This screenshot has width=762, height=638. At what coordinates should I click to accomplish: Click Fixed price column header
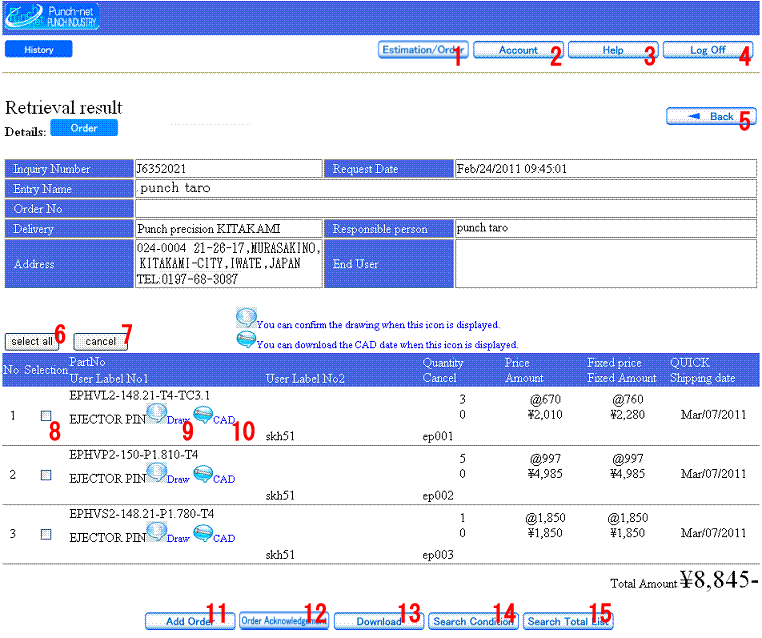[x=614, y=363]
